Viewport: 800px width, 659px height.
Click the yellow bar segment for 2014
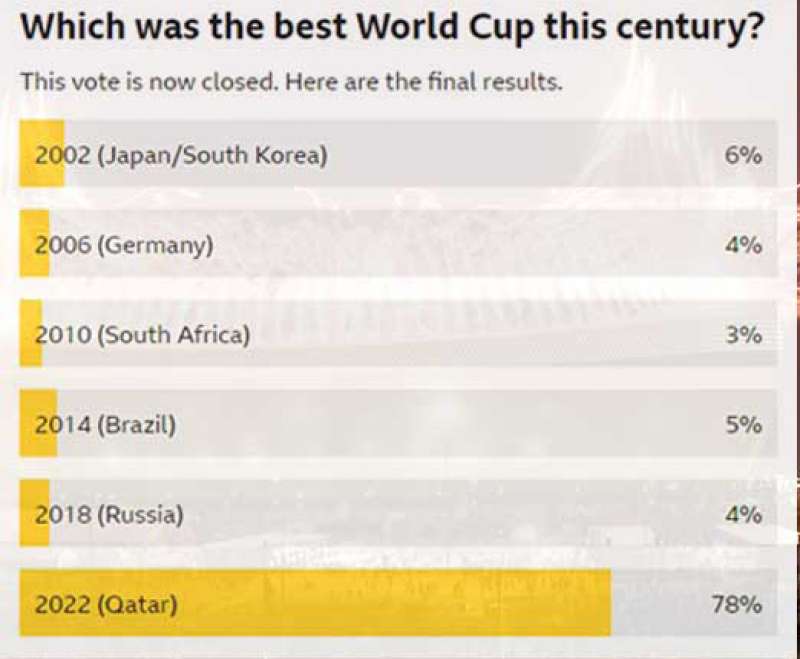coord(38,423)
